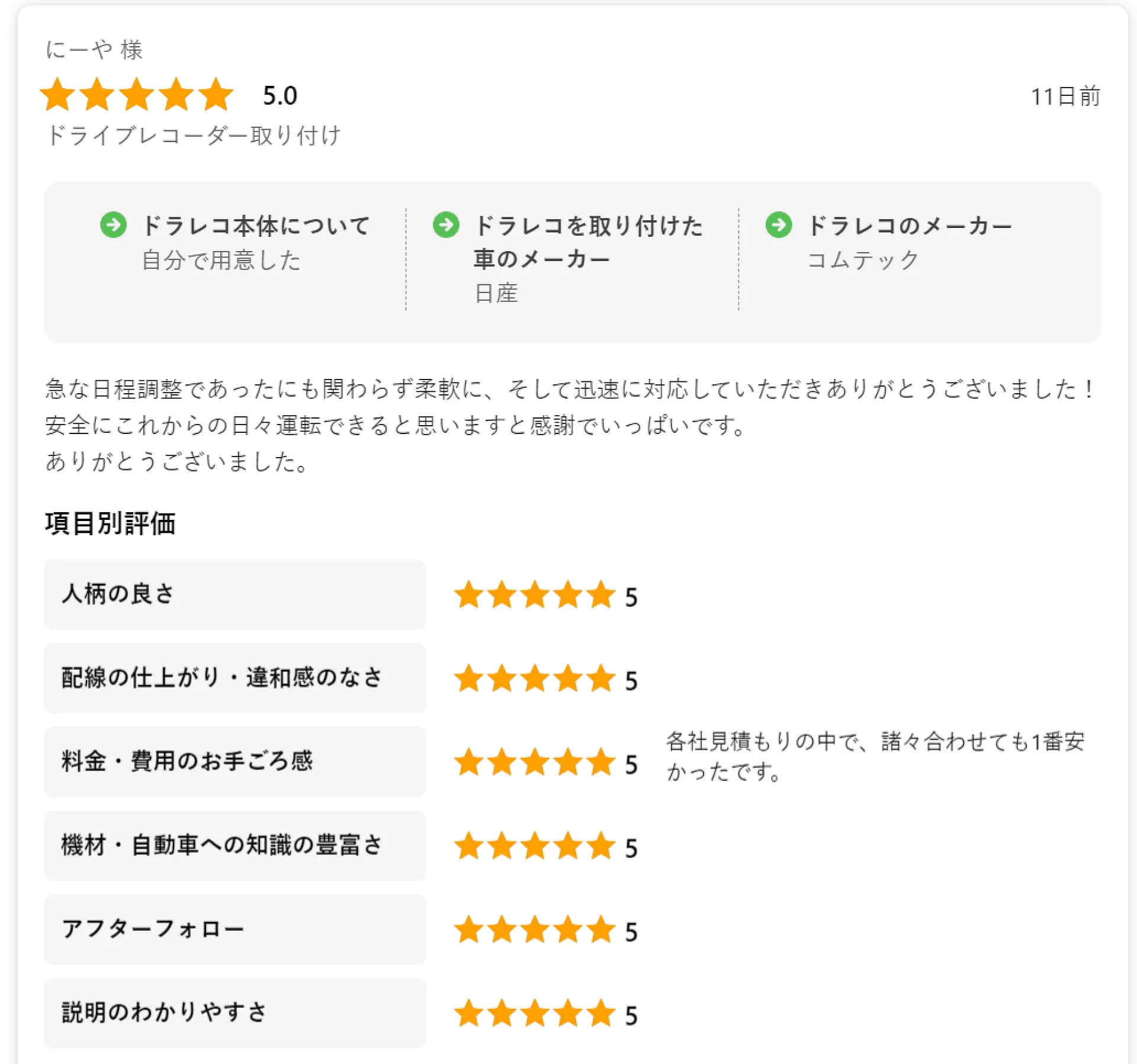Click the service label ドライブレコーダー取り付け

point(193,135)
